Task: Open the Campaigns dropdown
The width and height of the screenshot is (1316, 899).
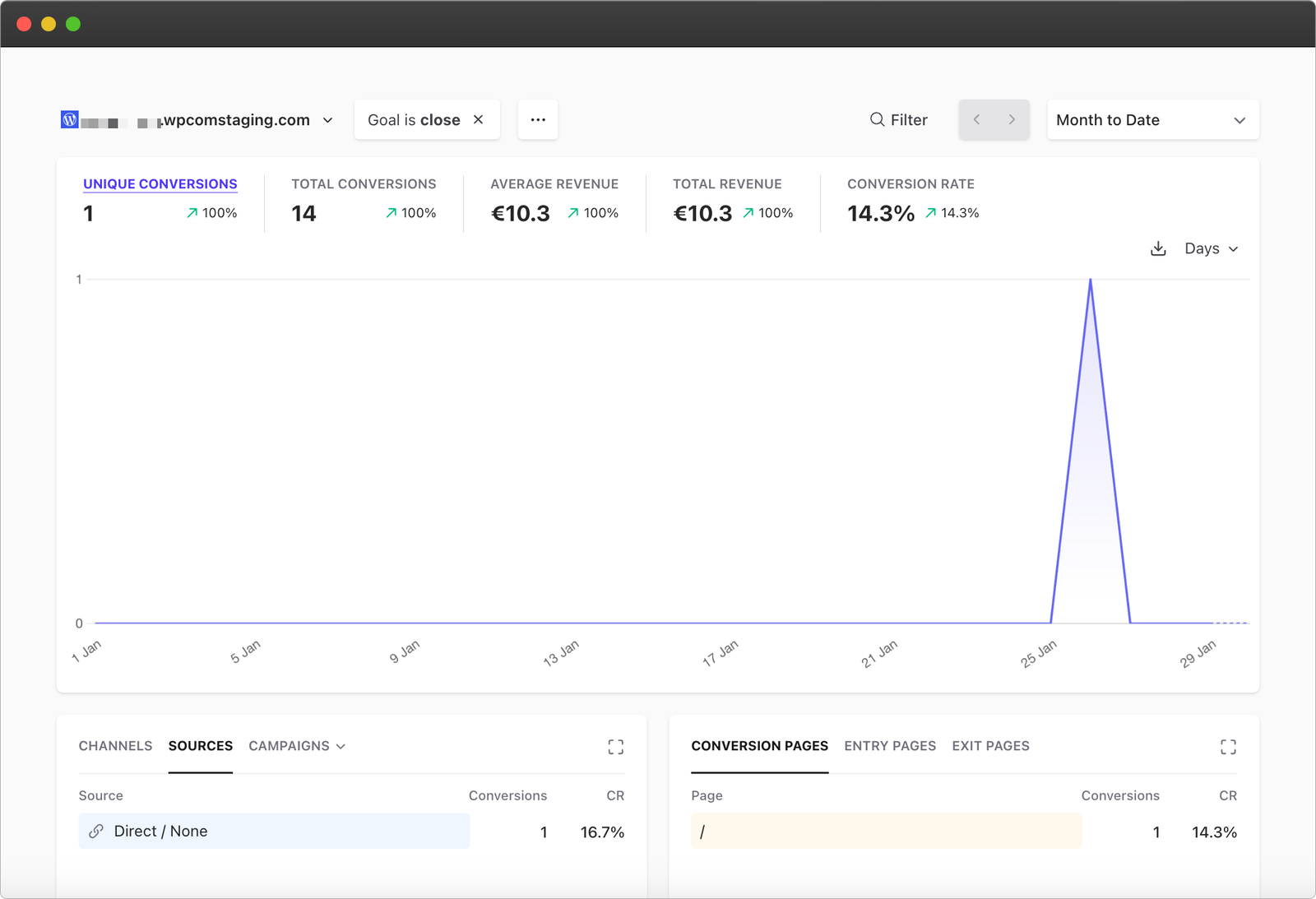Action: click(x=296, y=746)
